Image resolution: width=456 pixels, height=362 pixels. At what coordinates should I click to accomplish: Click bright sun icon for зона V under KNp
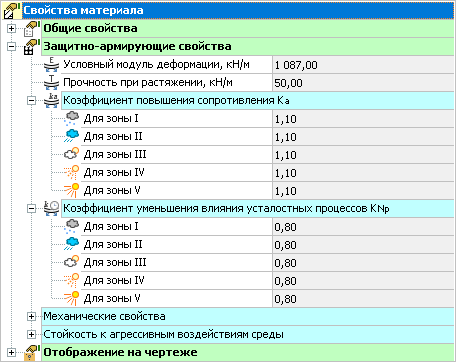click(x=72, y=299)
